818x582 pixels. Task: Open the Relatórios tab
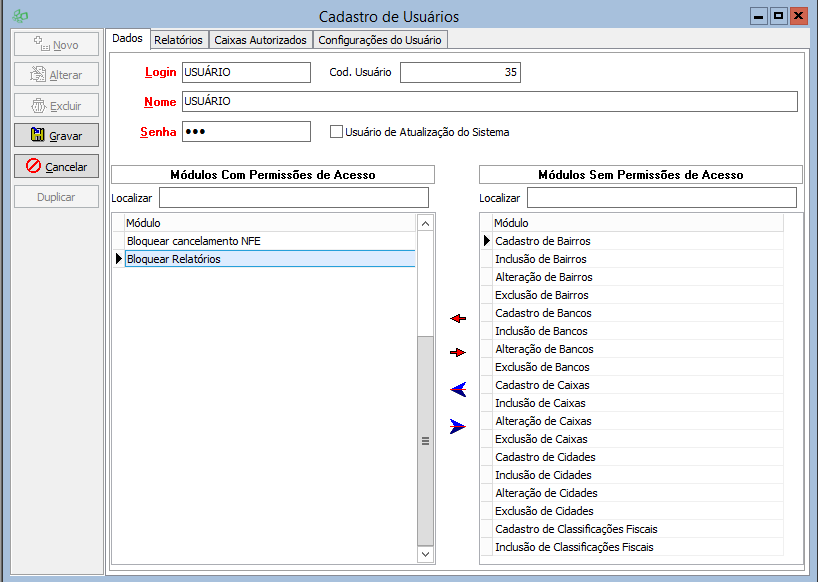[x=179, y=40]
